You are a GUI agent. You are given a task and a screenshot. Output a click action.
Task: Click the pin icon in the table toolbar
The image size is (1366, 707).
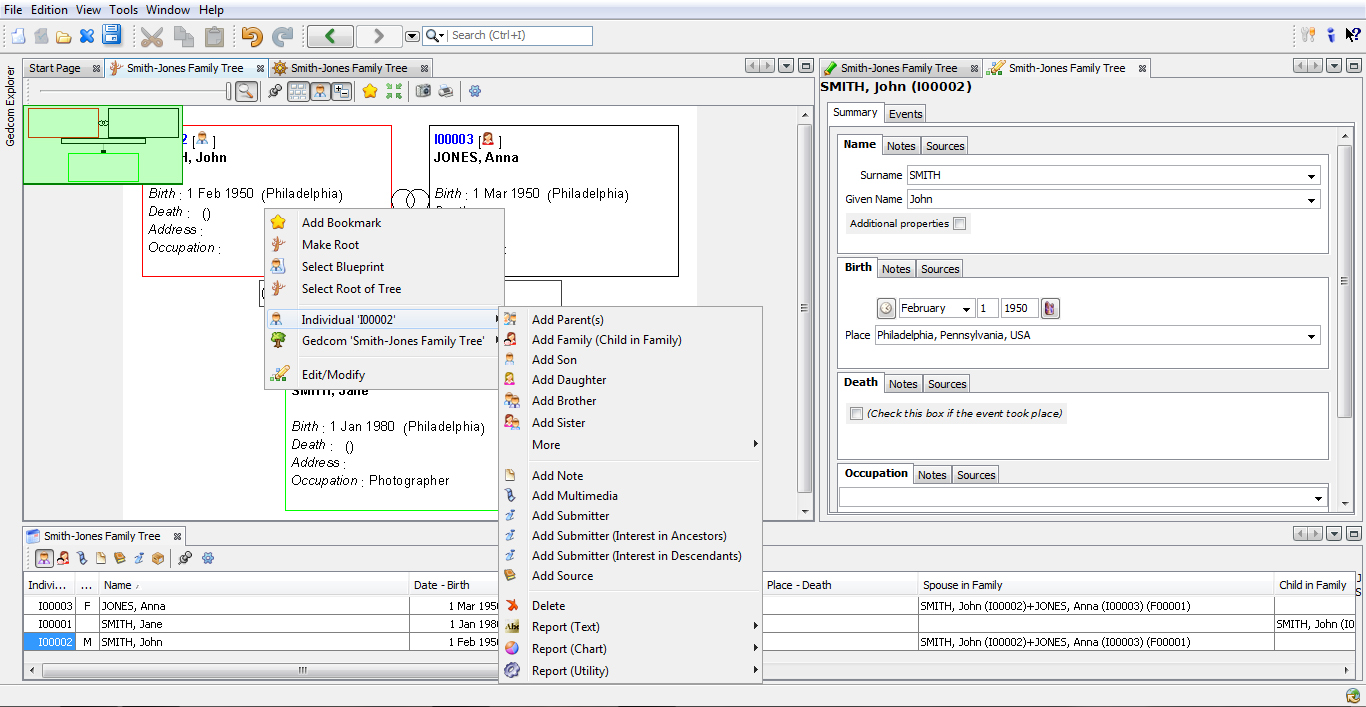[185, 558]
